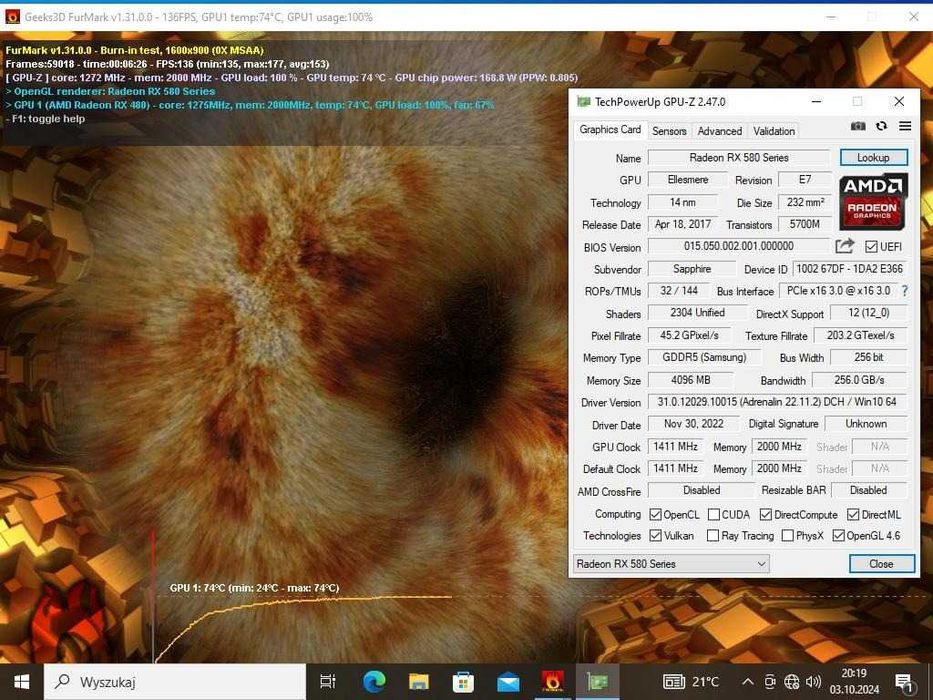Open Microsoft Edge from the taskbar
Image resolution: width=933 pixels, height=700 pixels.
pyautogui.click(x=374, y=682)
